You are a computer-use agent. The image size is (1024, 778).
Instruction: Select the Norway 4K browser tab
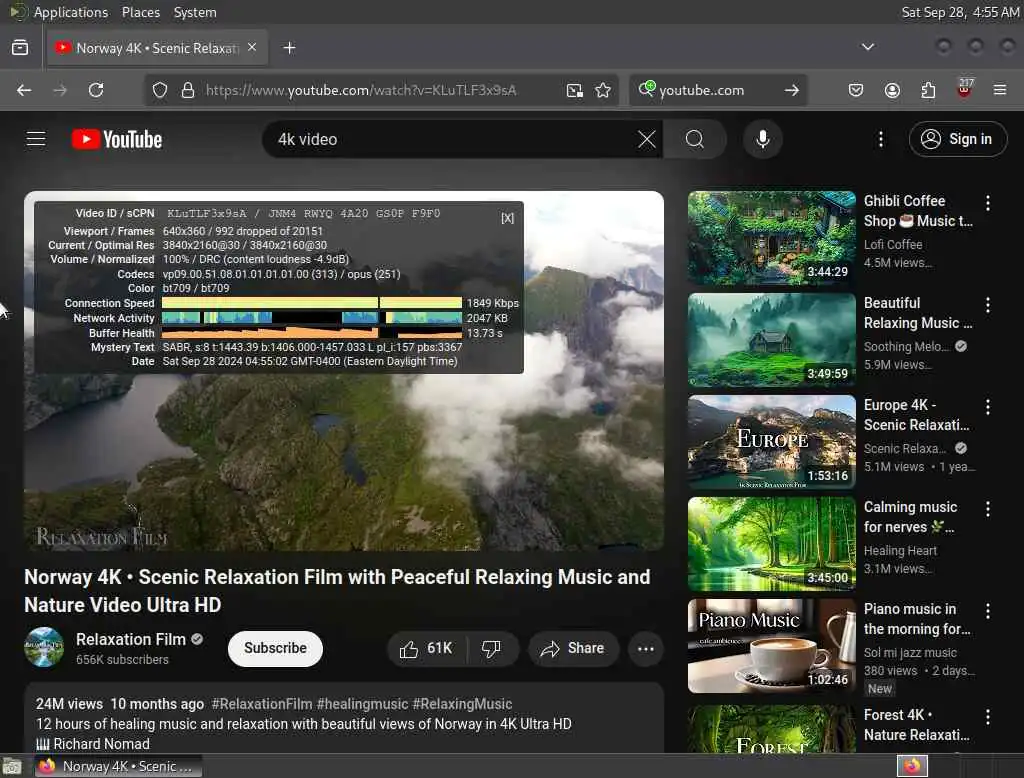point(157,48)
